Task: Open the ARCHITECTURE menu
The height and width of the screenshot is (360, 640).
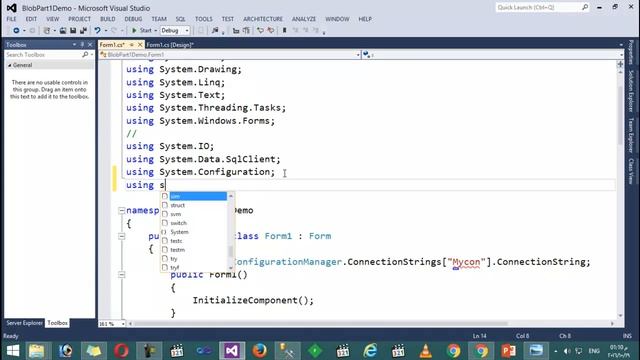Action: tap(263, 19)
